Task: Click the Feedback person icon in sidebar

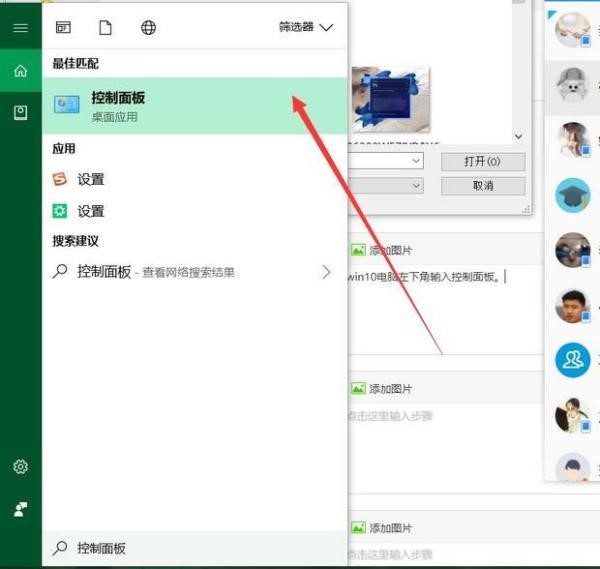Action: (x=20, y=509)
